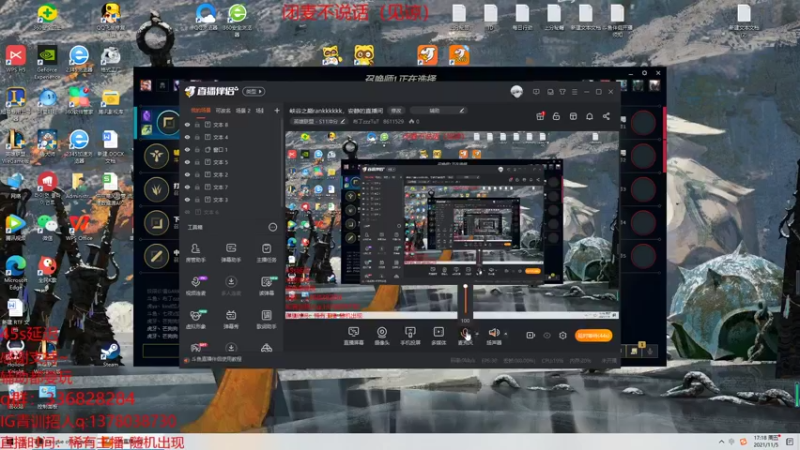Add a 多媒体 media source

438,336
